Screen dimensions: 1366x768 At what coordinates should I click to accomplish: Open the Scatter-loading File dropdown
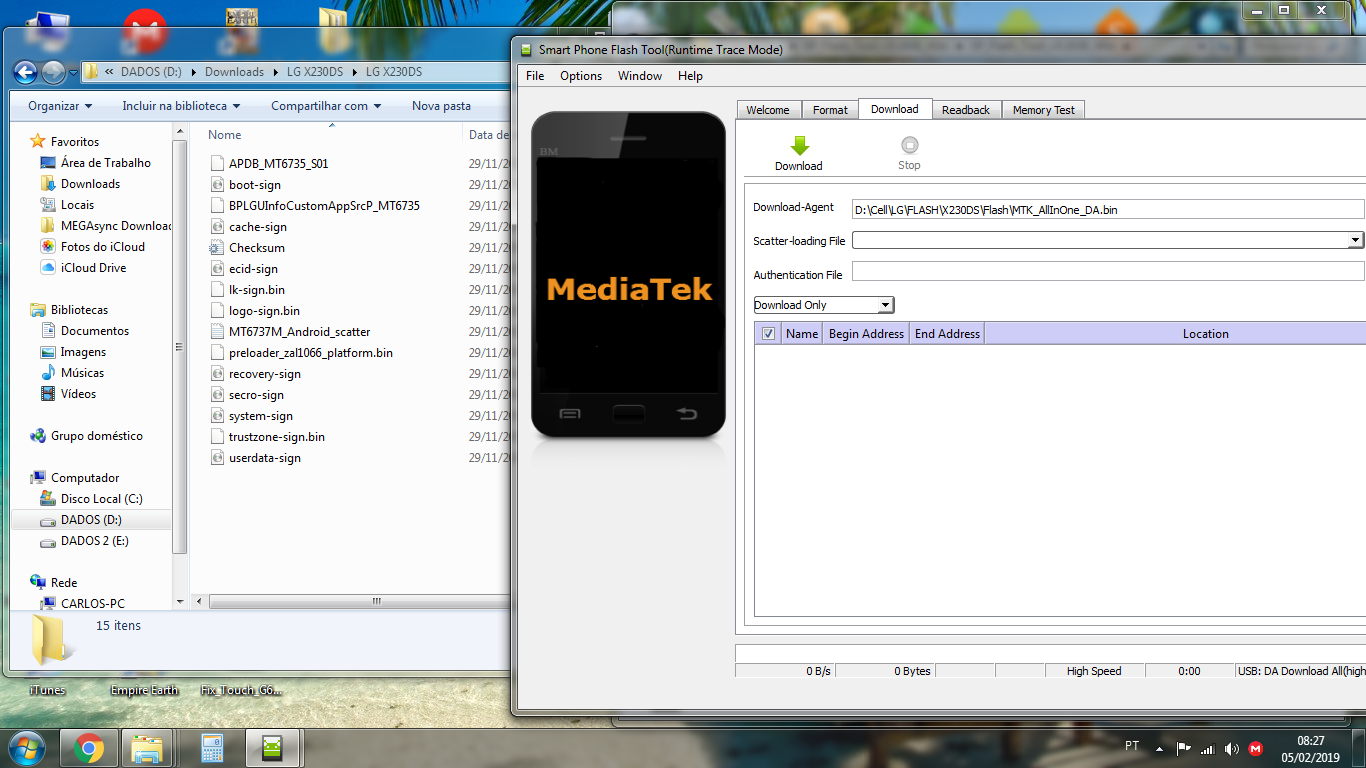click(x=1355, y=240)
